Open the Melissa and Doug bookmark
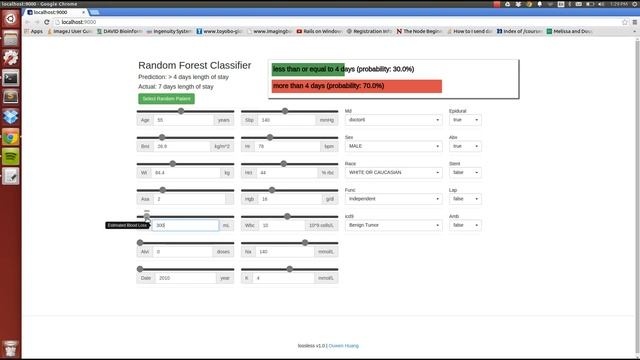 point(569,31)
